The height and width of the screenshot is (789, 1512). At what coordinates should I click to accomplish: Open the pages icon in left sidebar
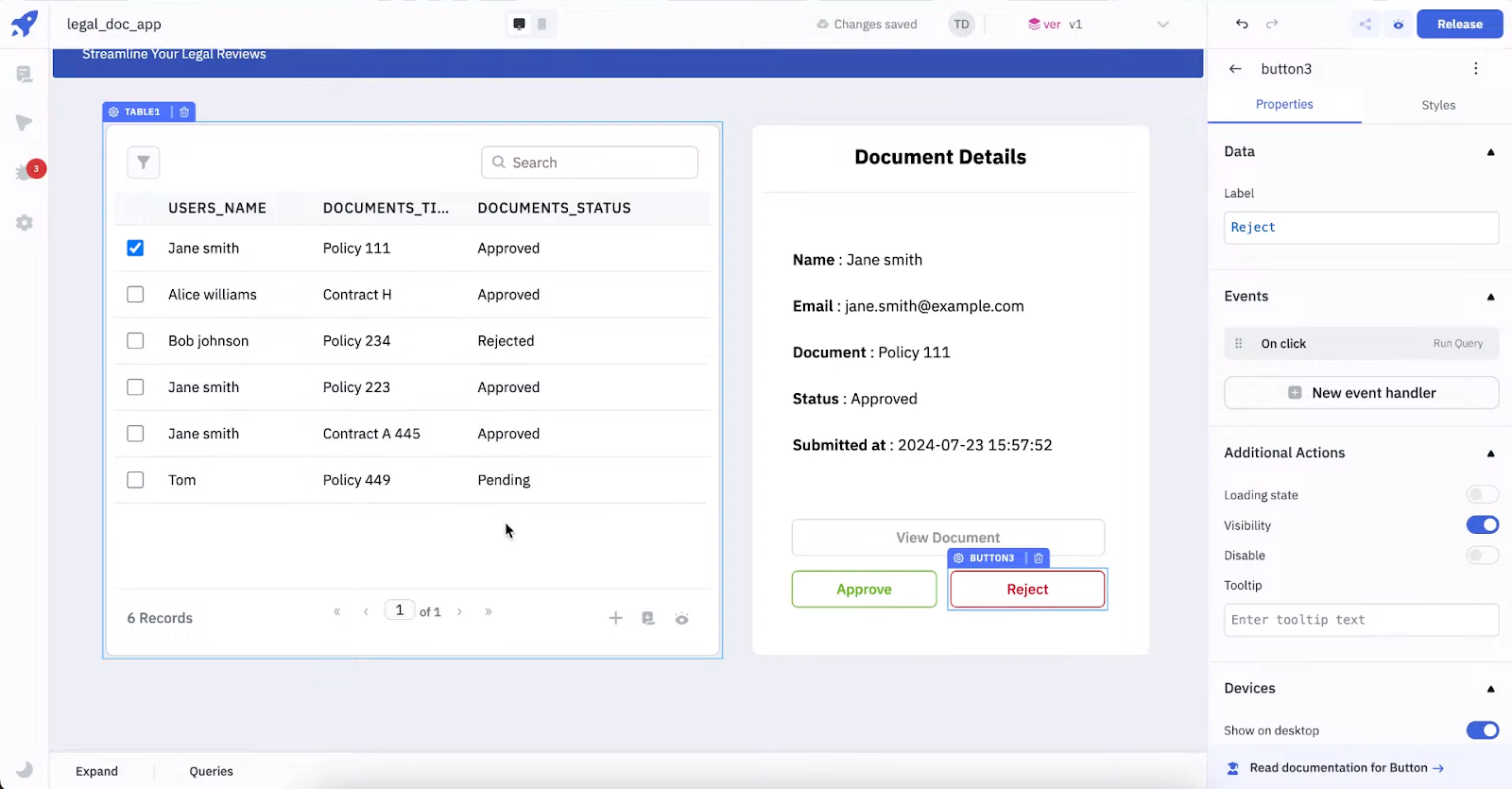click(x=25, y=74)
